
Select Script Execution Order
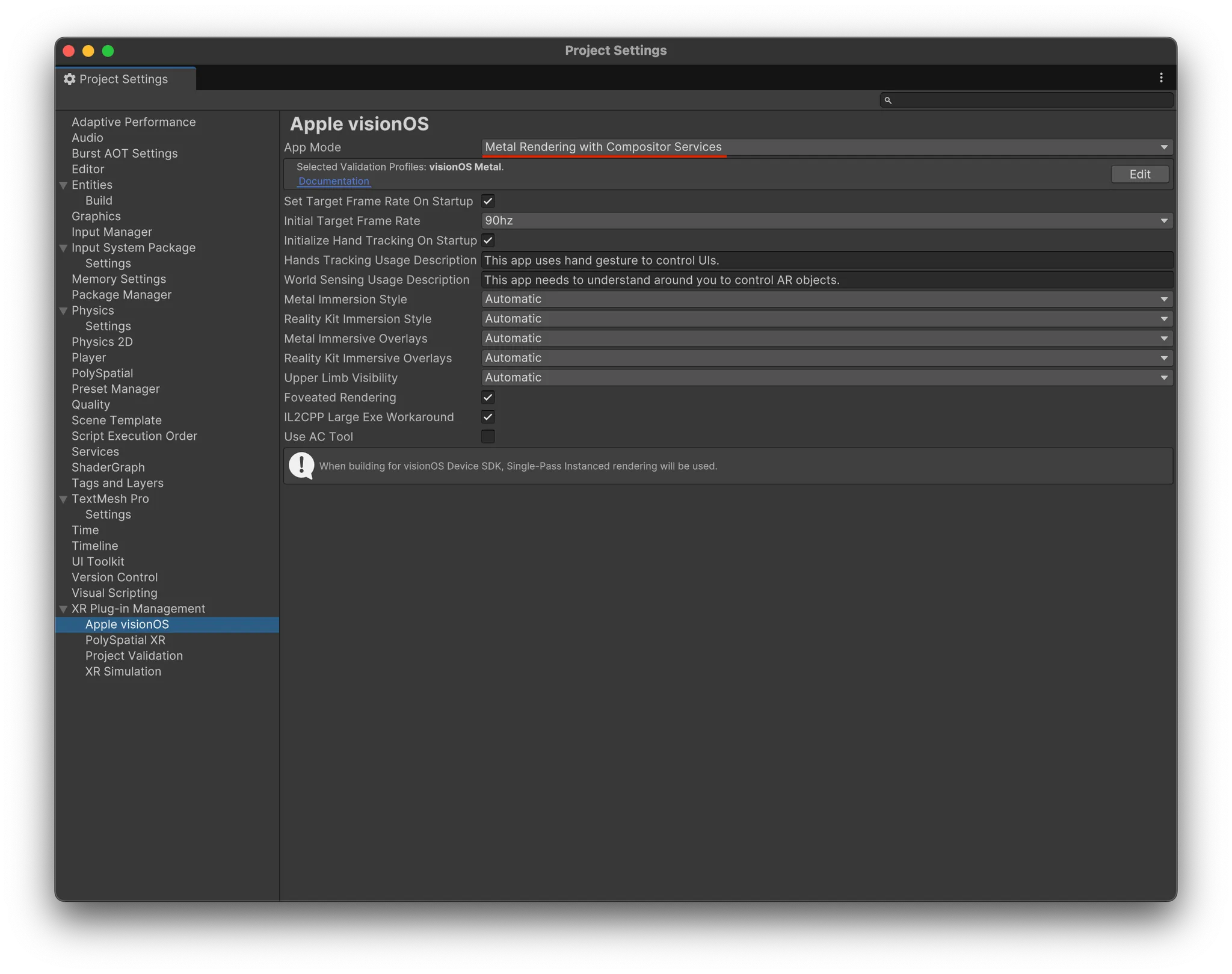pyautogui.click(x=134, y=436)
